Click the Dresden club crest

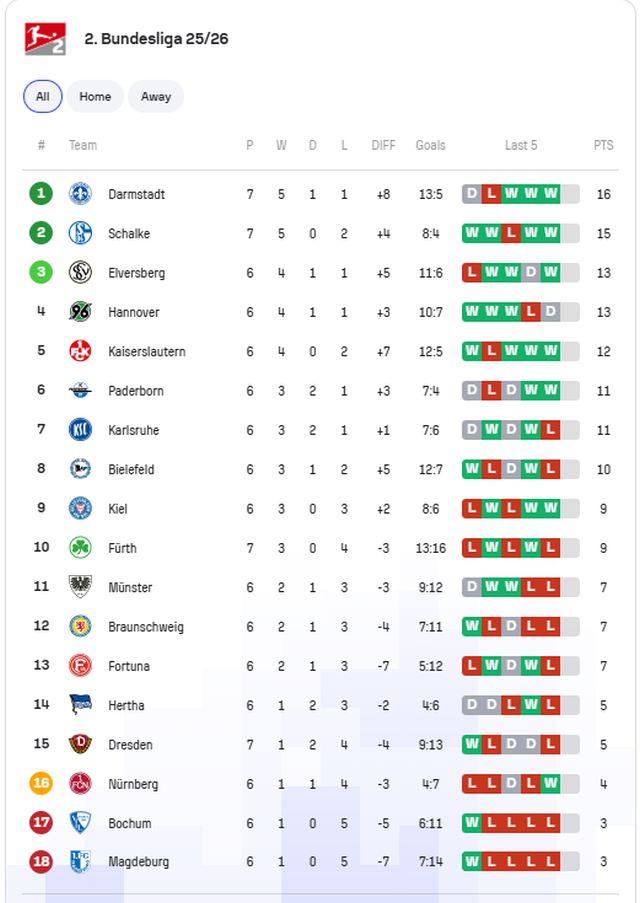point(80,744)
